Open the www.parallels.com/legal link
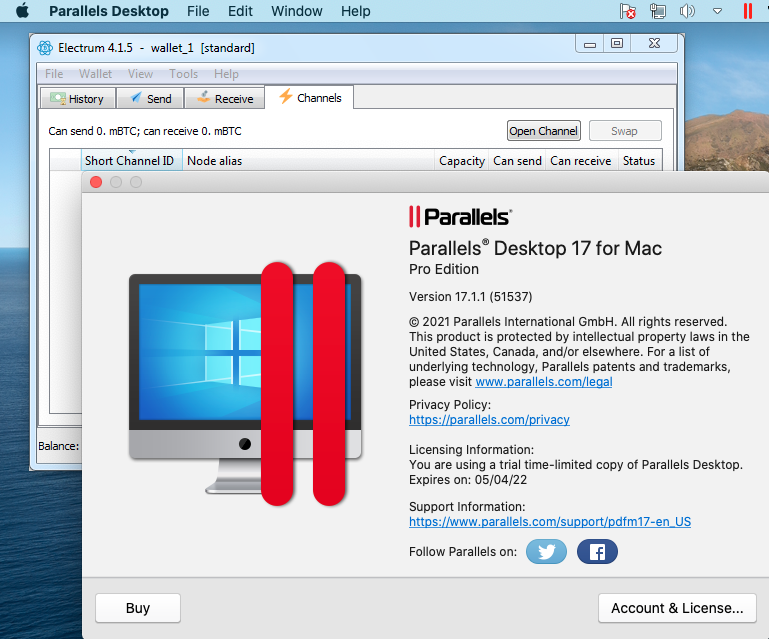Screen dimensions: 769x639 pos(544,382)
